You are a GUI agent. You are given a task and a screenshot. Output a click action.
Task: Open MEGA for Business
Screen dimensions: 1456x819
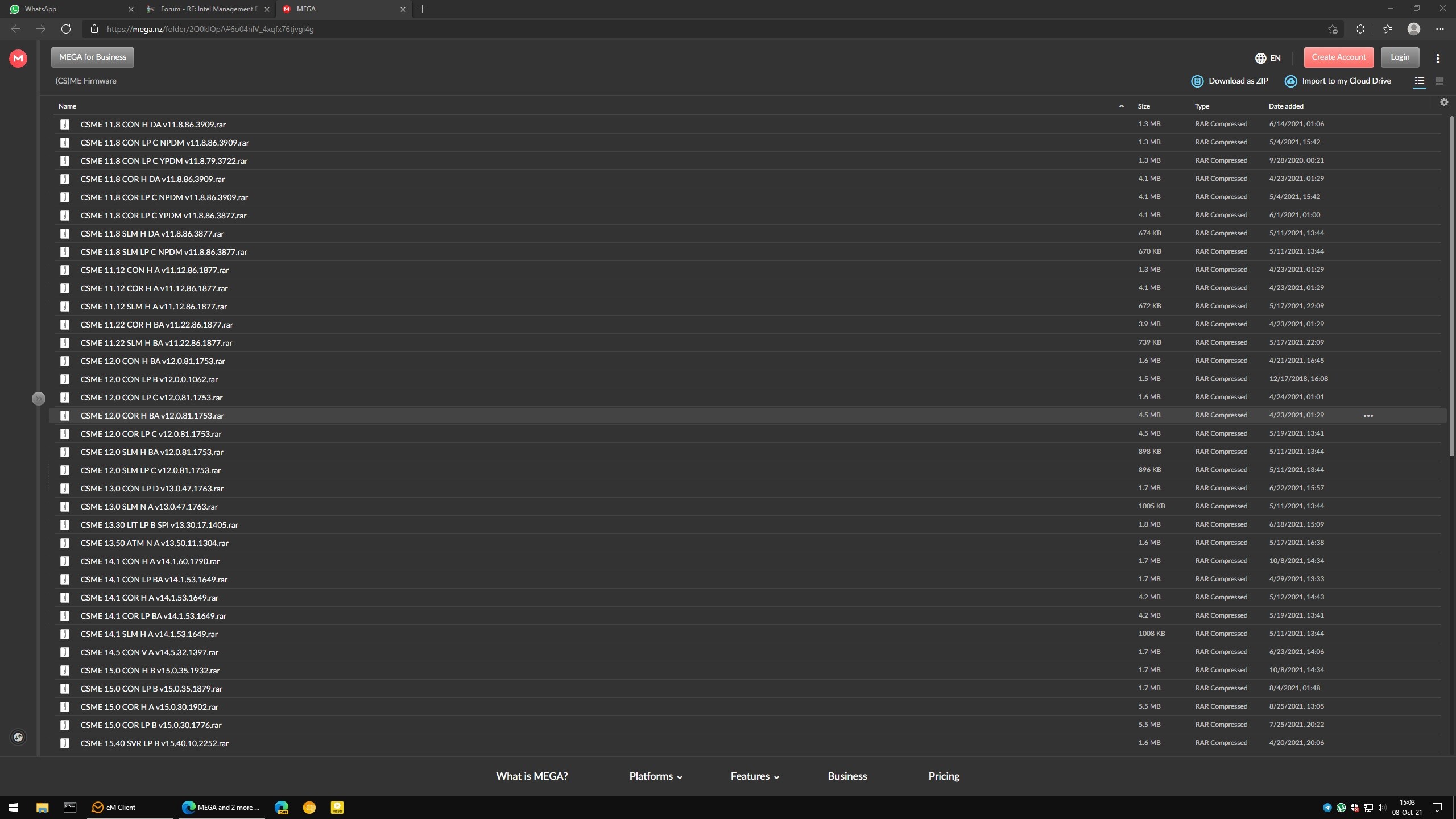click(93, 57)
